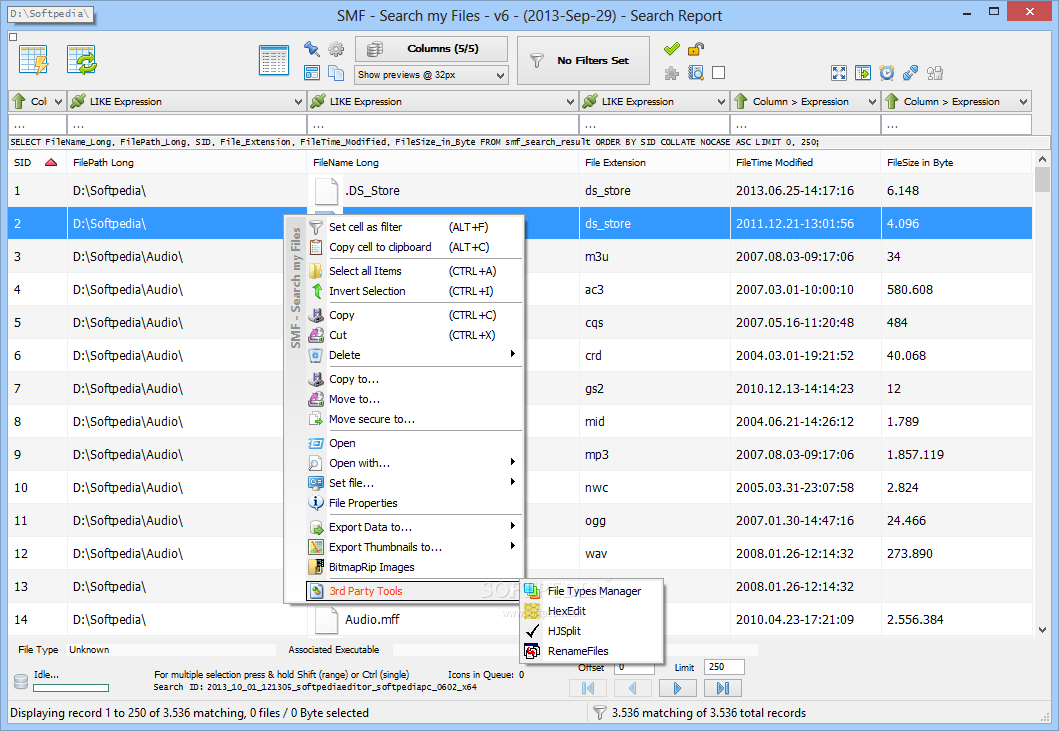
Task: Click the Limit field showing 250
Action: point(724,667)
